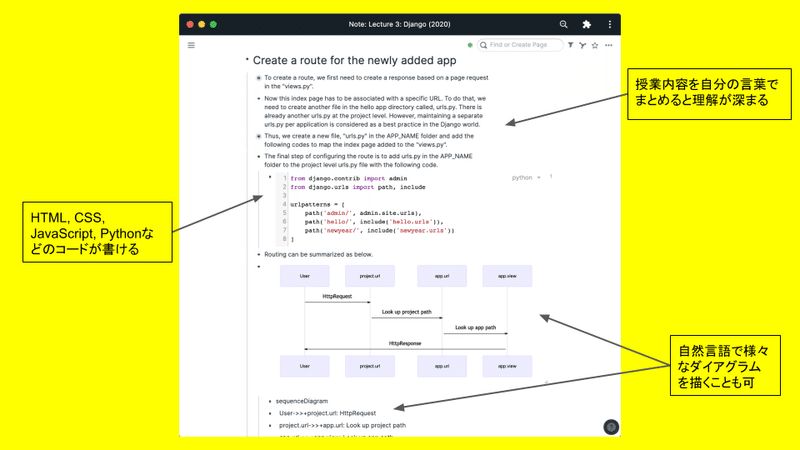Open the horizontal three-dot page options
800x450 pixels.
tap(609, 45)
